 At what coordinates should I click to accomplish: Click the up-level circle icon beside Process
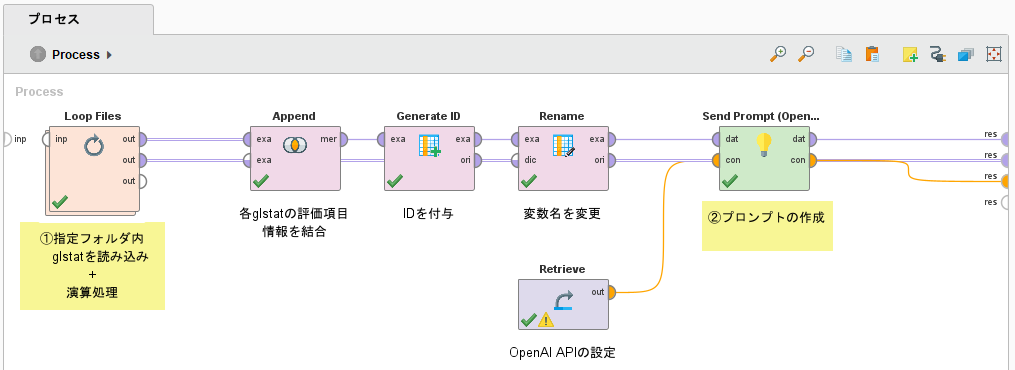coord(38,54)
